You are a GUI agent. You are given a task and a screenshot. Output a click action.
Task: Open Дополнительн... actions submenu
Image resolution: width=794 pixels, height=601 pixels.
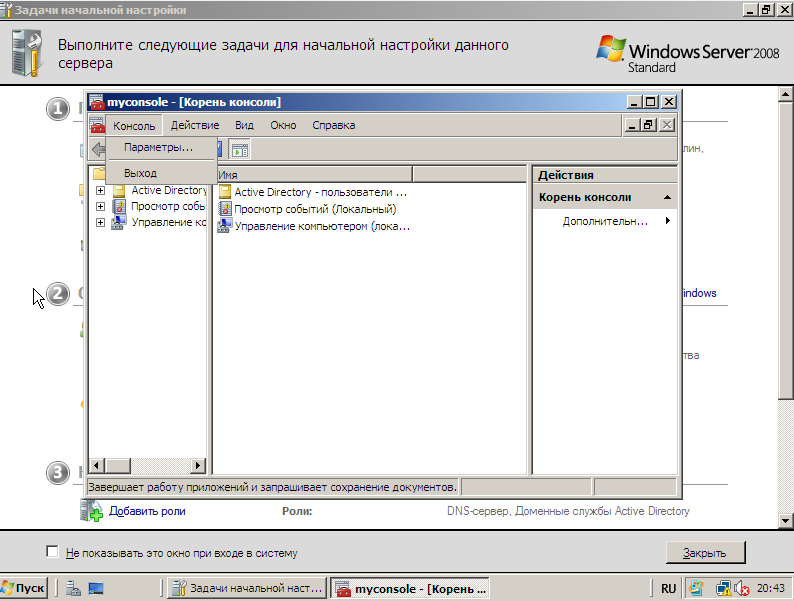605,221
